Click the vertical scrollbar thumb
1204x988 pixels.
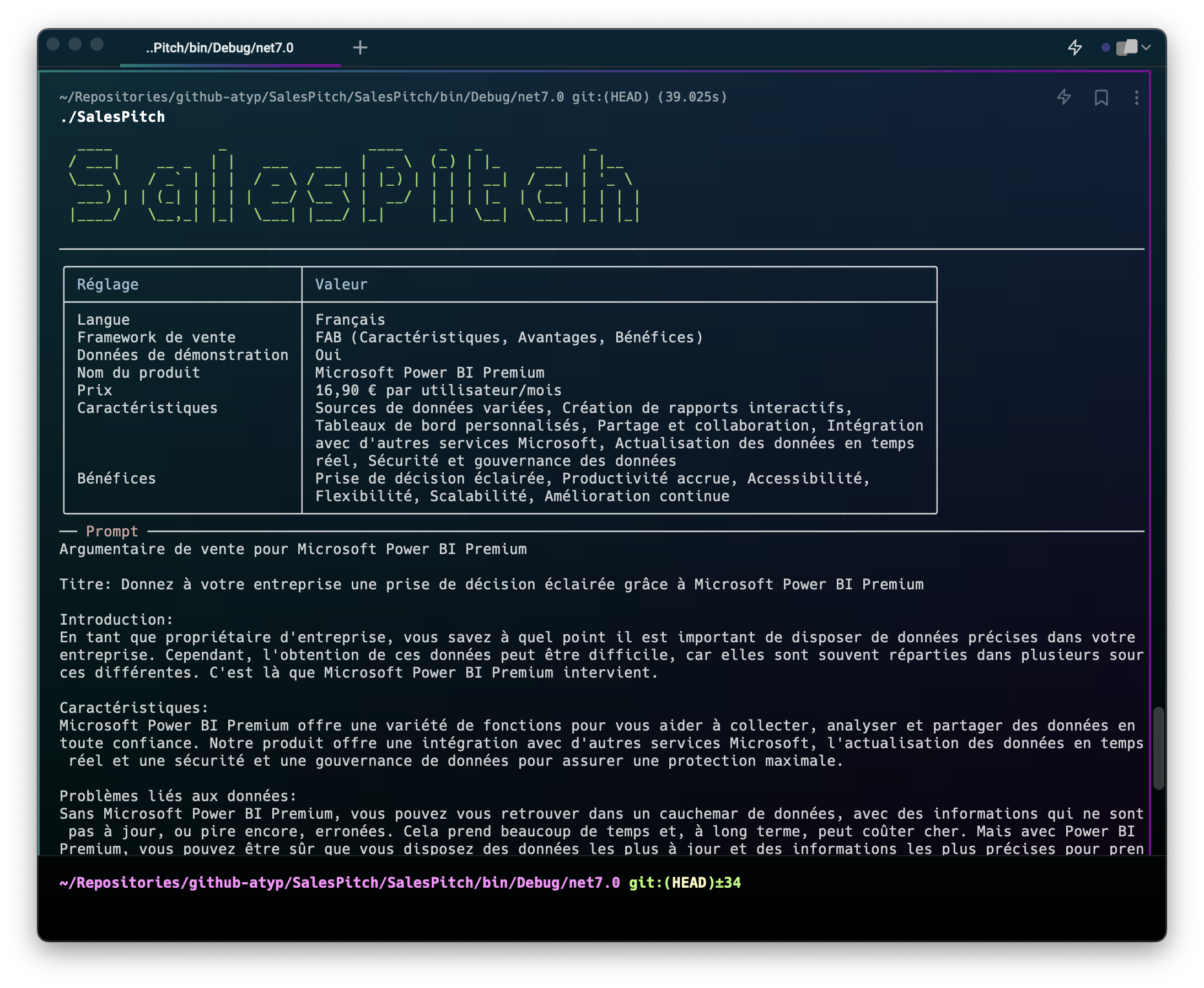coord(1158,748)
